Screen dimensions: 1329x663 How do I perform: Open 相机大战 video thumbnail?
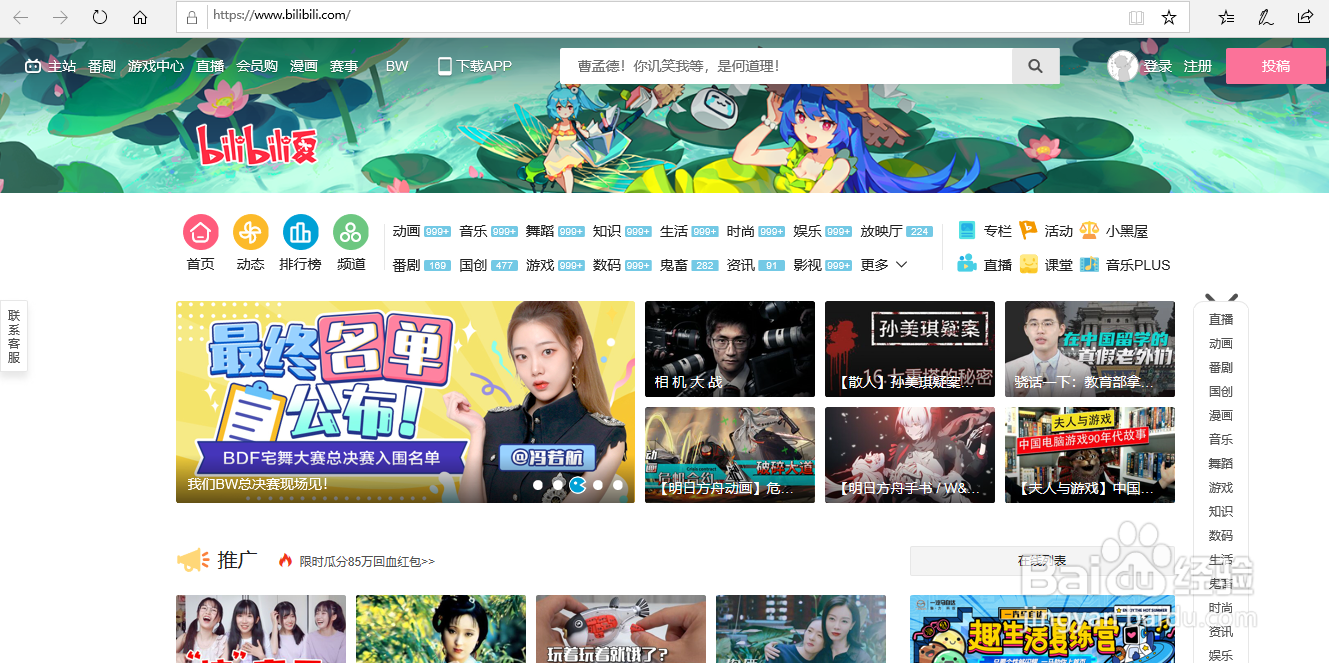click(730, 349)
